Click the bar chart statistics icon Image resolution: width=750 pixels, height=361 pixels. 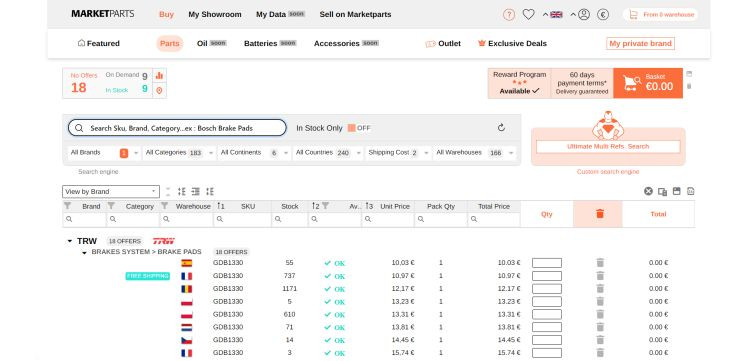(159, 76)
